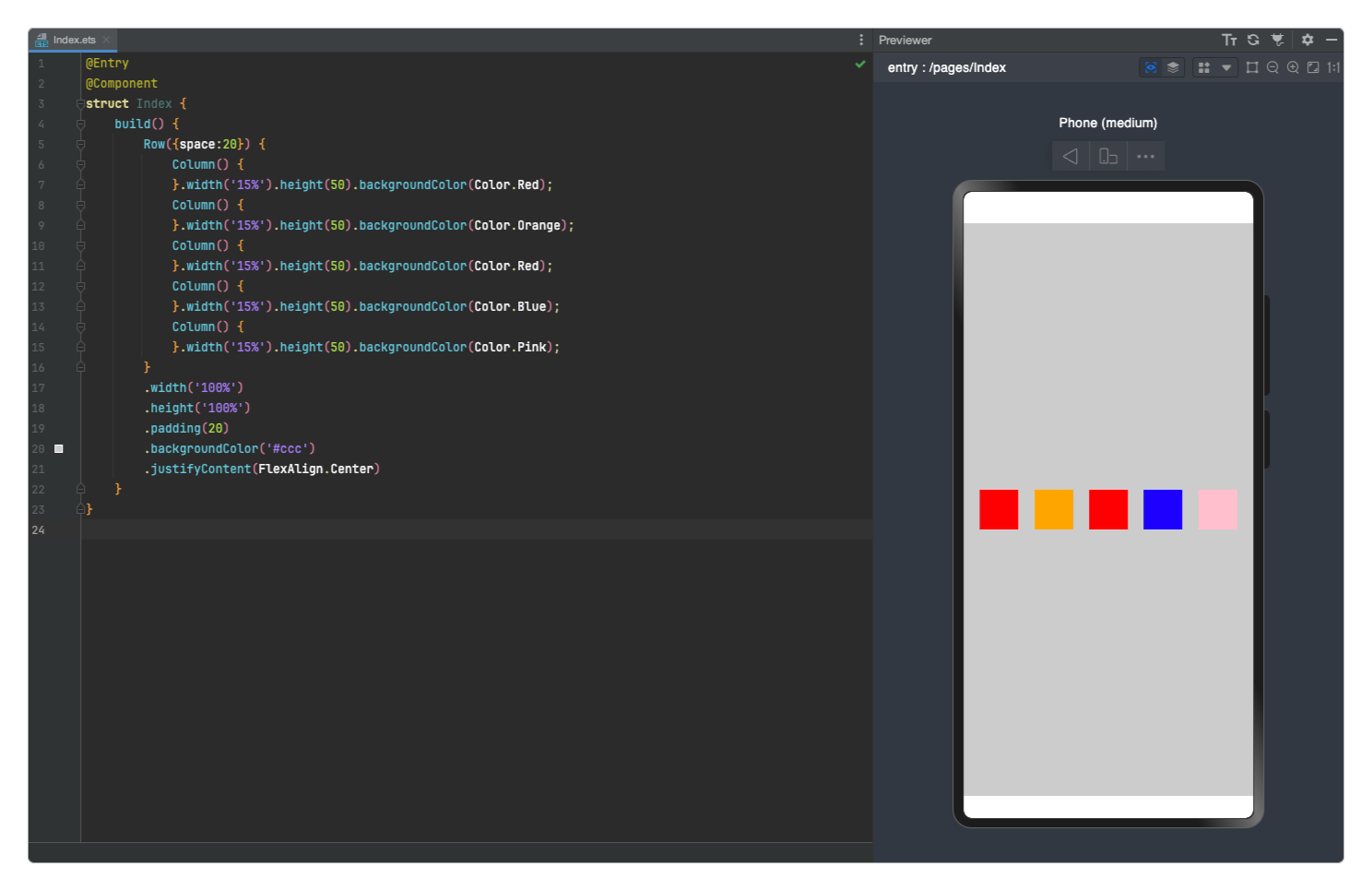Click .padding(20) code on line 19
1372x891 pixels.
tap(186, 428)
